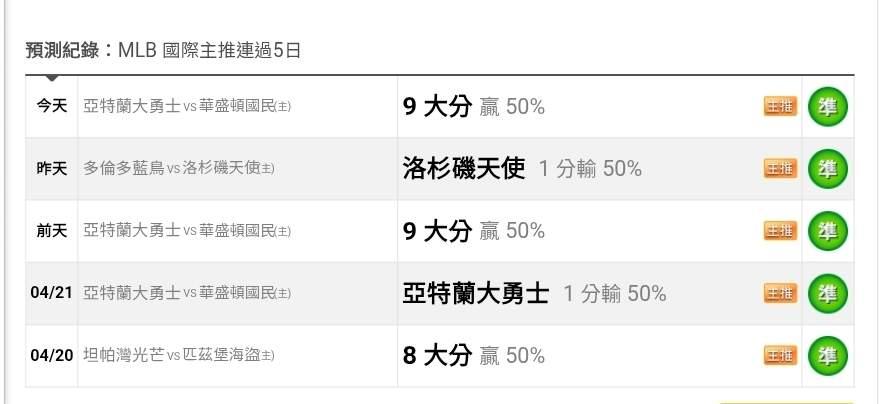This screenshot has width=879, height=404.
Task: Click the green 準 icon in the 前天 row
Action: pyautogui.click(x=827, y=231)
